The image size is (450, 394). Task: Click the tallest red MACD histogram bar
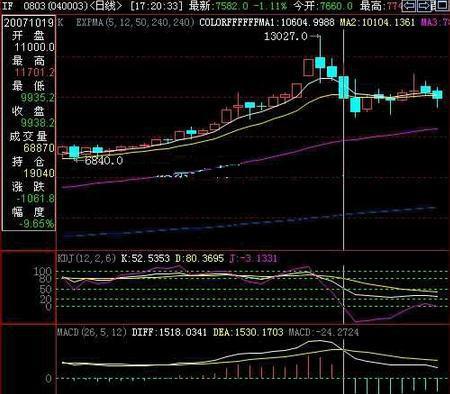click(x=308, y=367)
